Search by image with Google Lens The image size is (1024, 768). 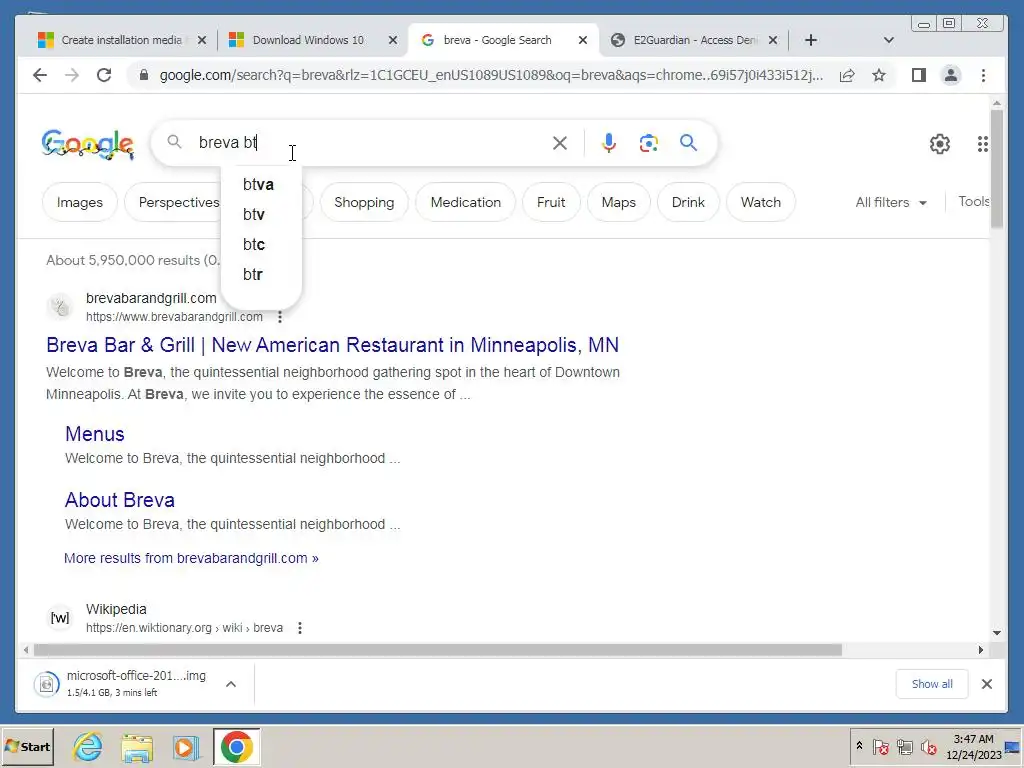pyautogui.click(x=648, y=142)
